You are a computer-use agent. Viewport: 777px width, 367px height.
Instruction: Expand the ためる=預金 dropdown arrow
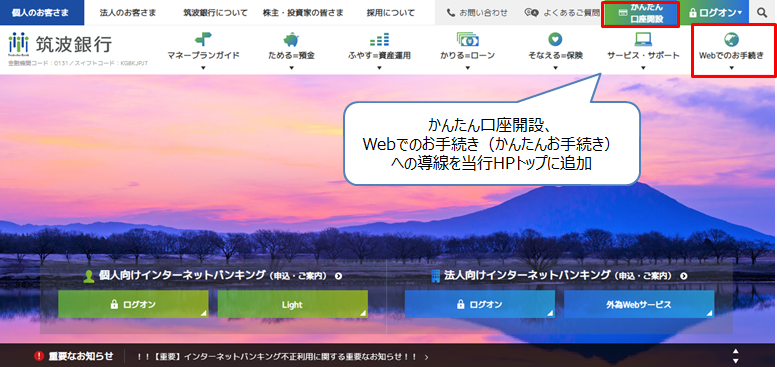pyautogui.click(x=291, y=68)
